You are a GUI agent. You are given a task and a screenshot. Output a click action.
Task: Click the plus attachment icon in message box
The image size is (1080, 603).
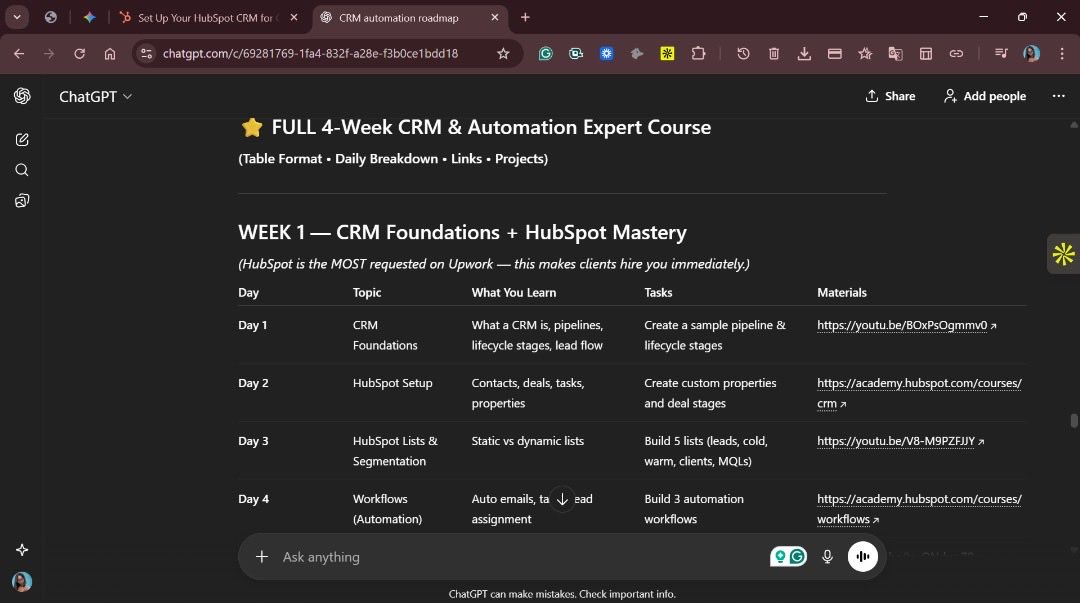click(259, 556)
